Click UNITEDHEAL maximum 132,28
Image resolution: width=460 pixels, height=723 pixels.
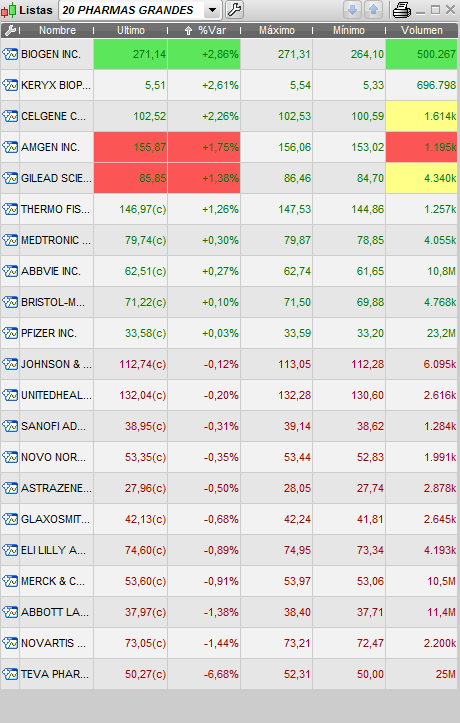[295, 395]
